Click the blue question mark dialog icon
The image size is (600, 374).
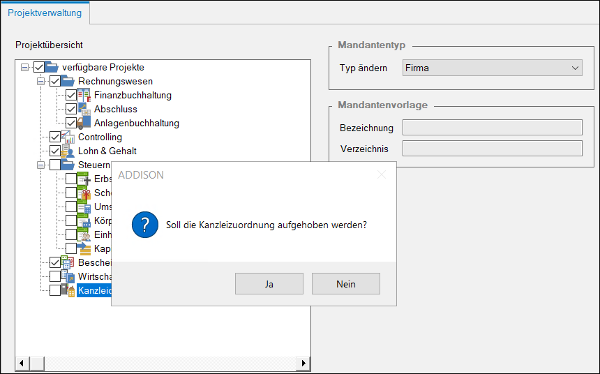click(145, 225)
